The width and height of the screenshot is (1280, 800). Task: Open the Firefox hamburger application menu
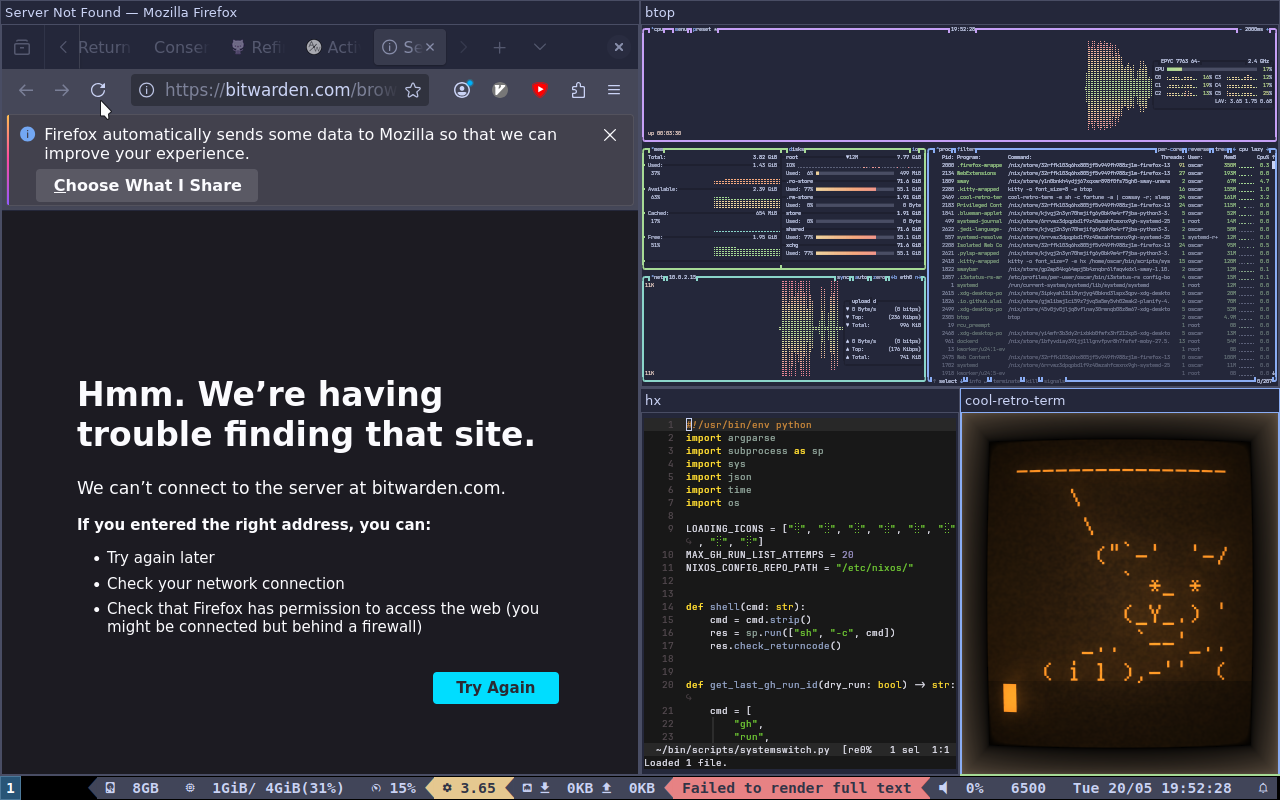pos(614,90)
